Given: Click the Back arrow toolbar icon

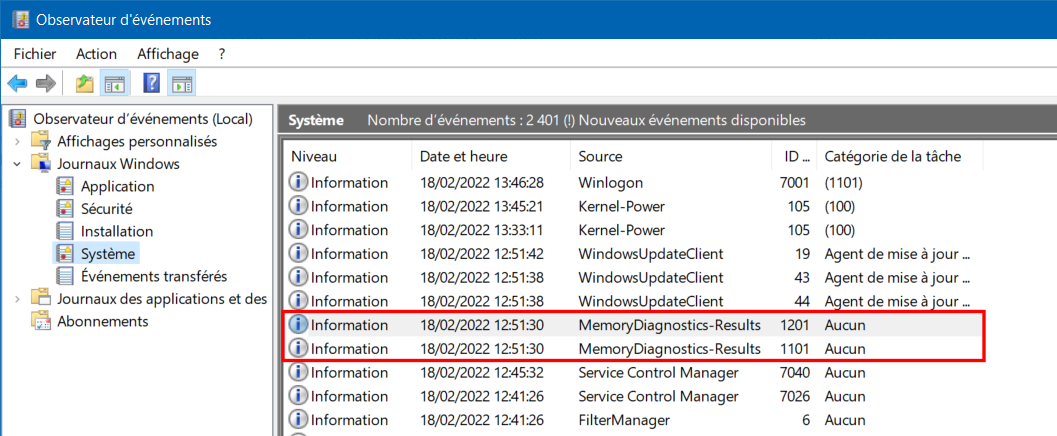Looking at the screenshot, I should click(x=18, y=84).
